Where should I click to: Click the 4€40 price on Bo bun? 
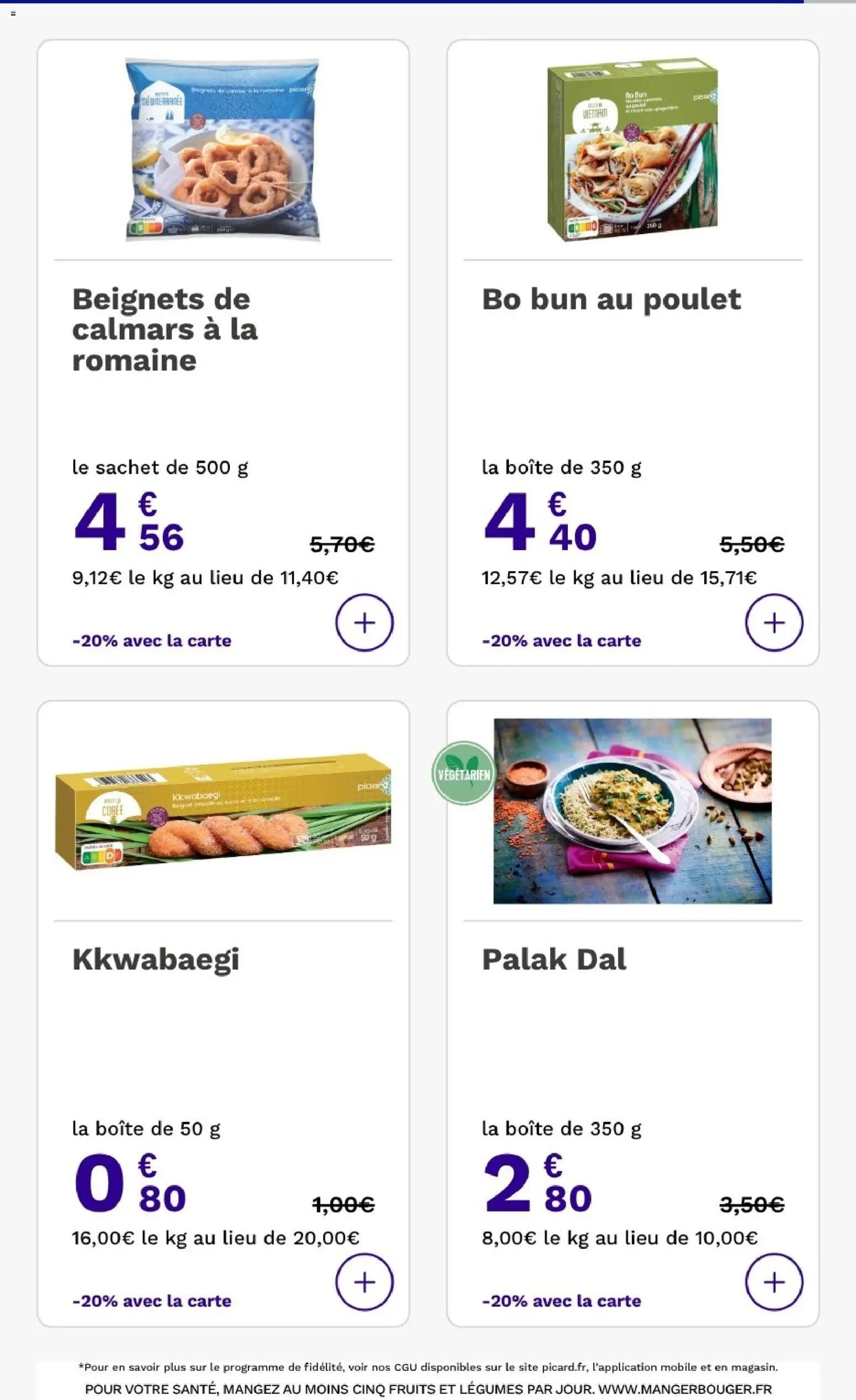540,522
